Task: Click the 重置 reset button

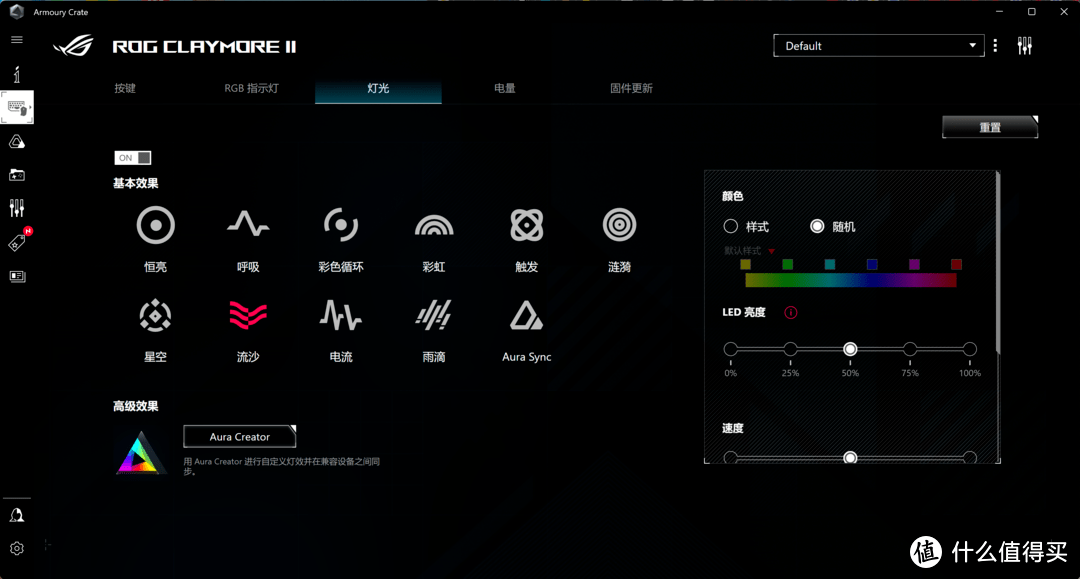Action: click(990, 127)
